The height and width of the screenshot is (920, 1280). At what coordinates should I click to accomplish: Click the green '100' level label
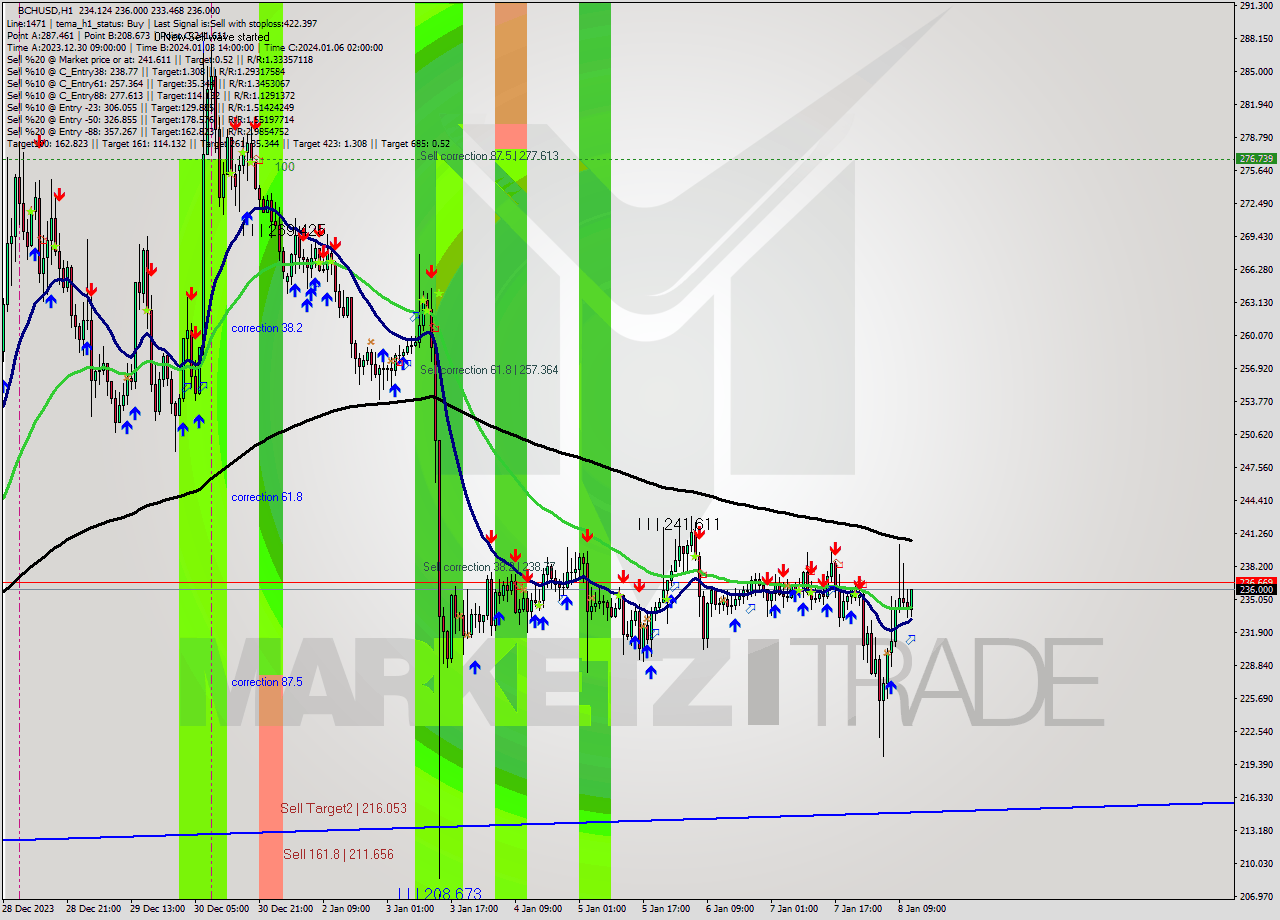point(285,167)
